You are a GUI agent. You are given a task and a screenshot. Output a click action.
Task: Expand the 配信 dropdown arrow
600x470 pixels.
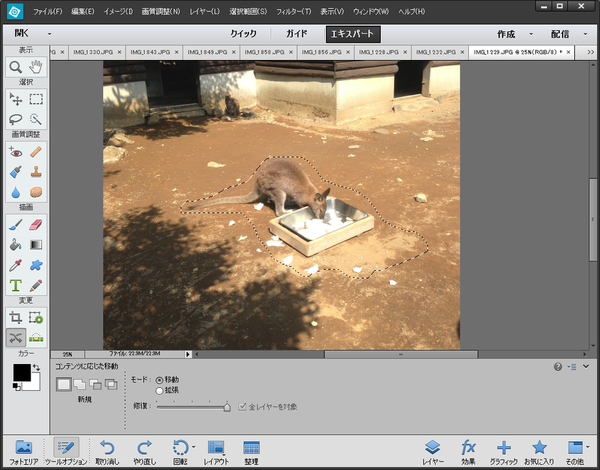pos(585,34)
